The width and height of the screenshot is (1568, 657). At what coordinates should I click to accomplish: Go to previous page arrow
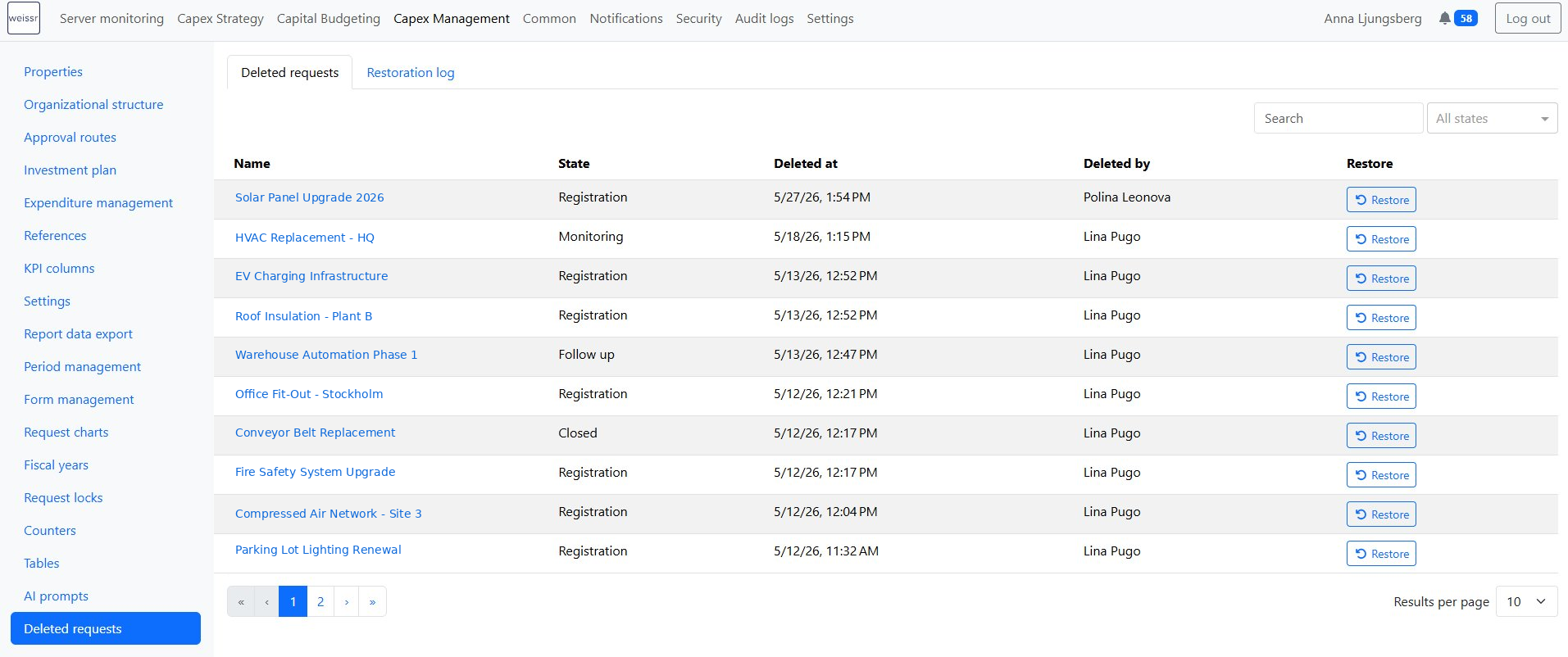[x=266, y=601]
